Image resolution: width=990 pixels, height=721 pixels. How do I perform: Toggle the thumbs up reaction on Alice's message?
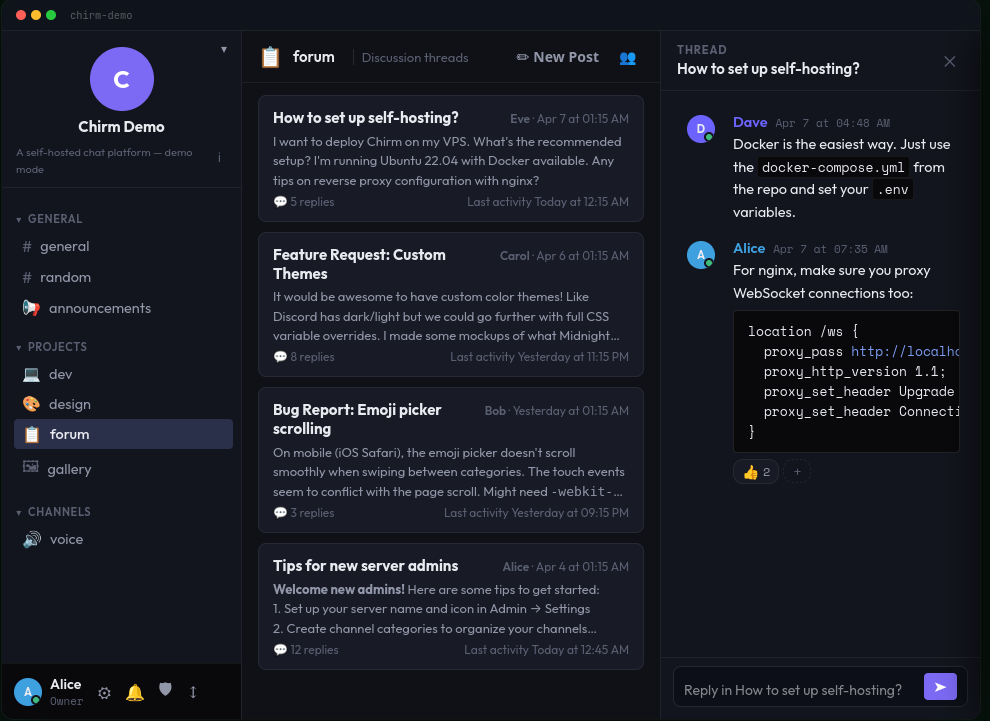point(755,472)
